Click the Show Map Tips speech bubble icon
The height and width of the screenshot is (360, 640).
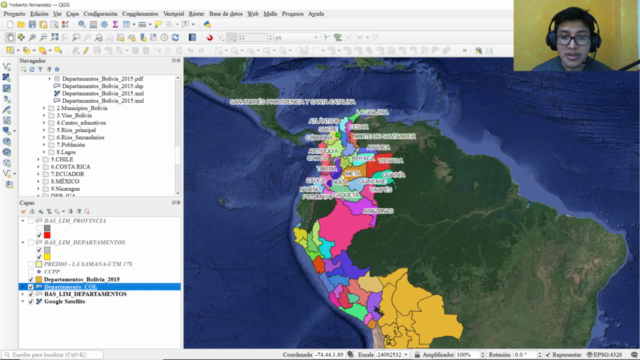(158, 25)
